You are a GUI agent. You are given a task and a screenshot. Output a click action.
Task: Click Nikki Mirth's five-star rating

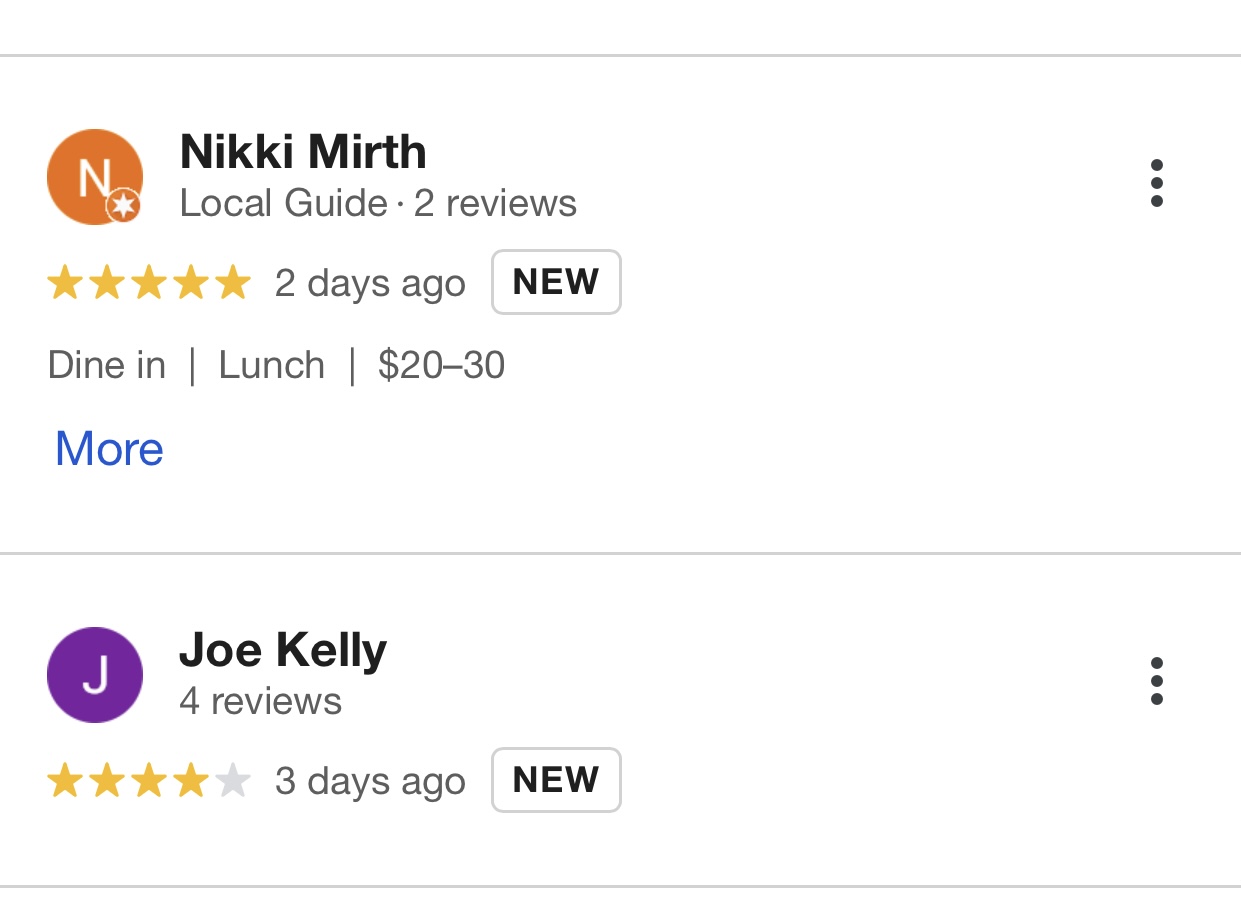[149, 283]
